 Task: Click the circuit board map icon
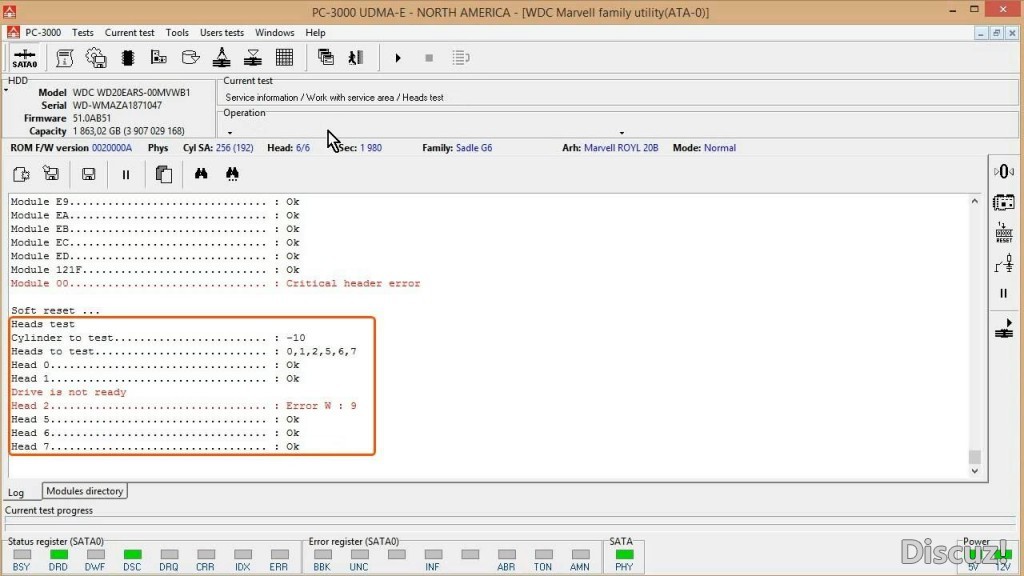coord(159,58)
